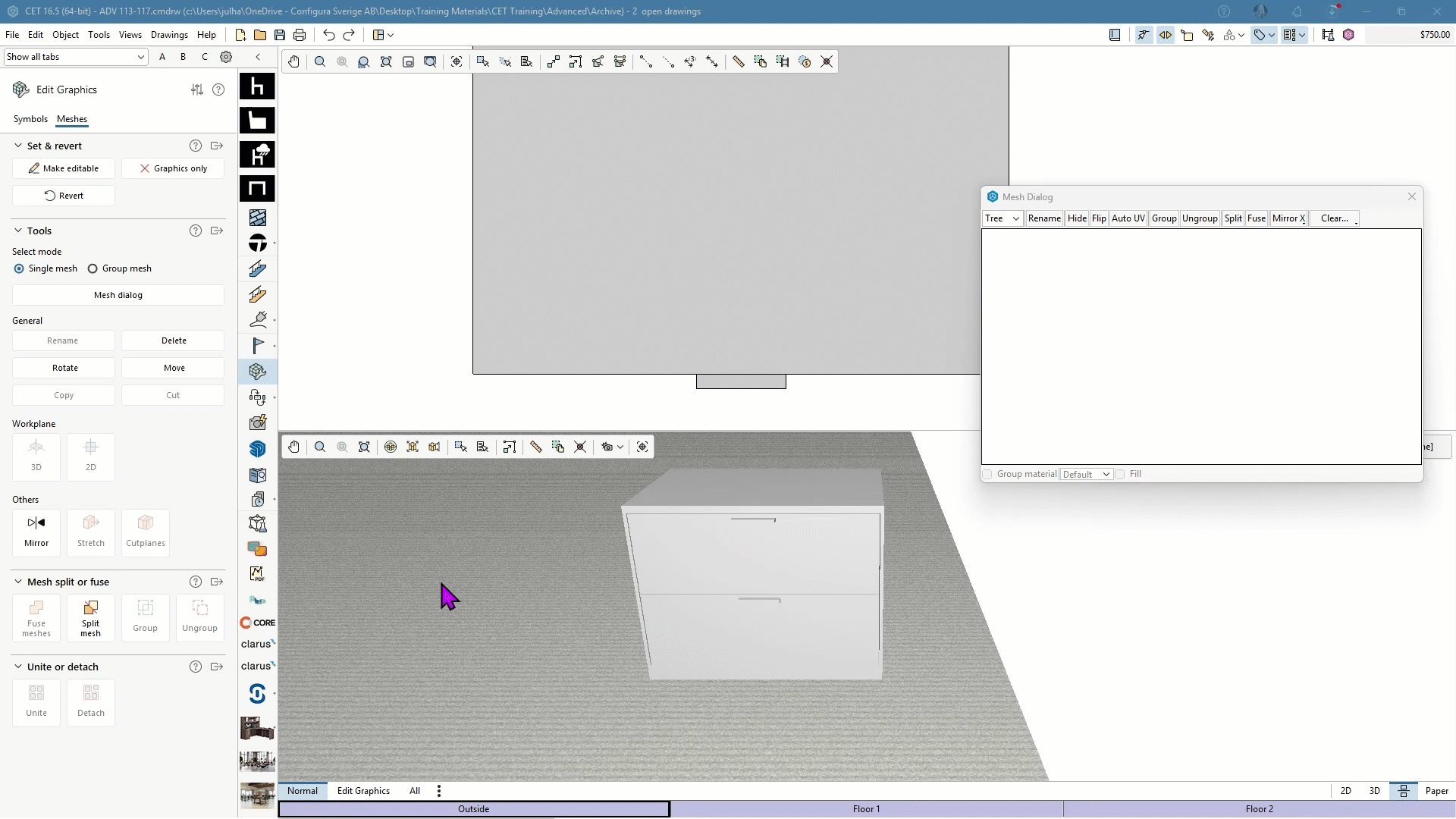1456x819 pixels.
Task: Click the $750.00 price field
Action: point(1409,35)
